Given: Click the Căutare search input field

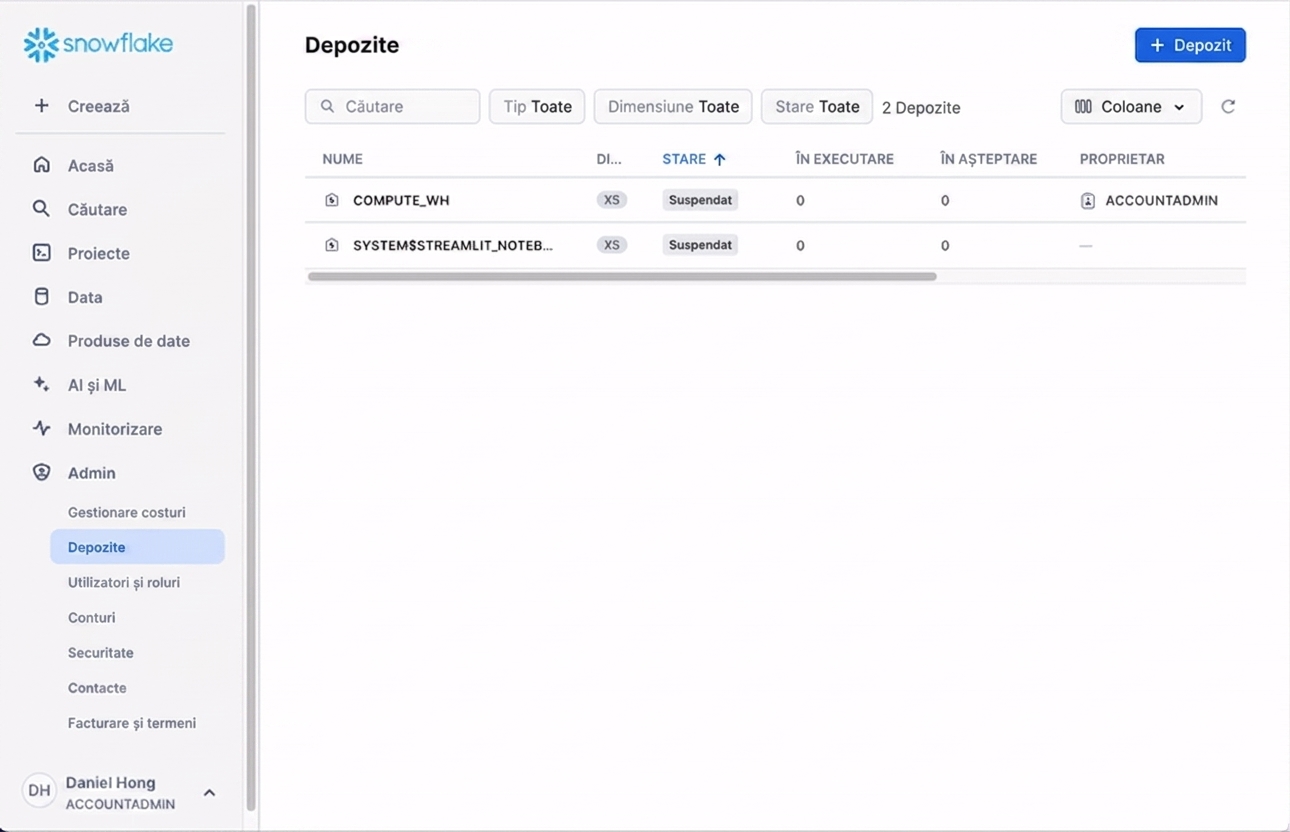Looking at the screenshot, I should coord(392,107).
